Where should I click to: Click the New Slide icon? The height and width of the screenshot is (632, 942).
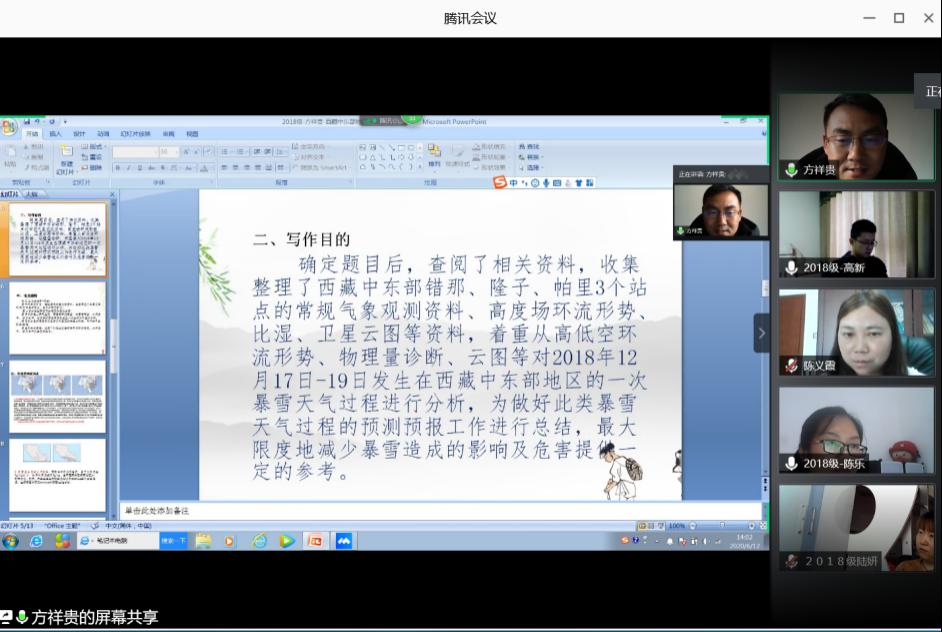pos(66,153)
